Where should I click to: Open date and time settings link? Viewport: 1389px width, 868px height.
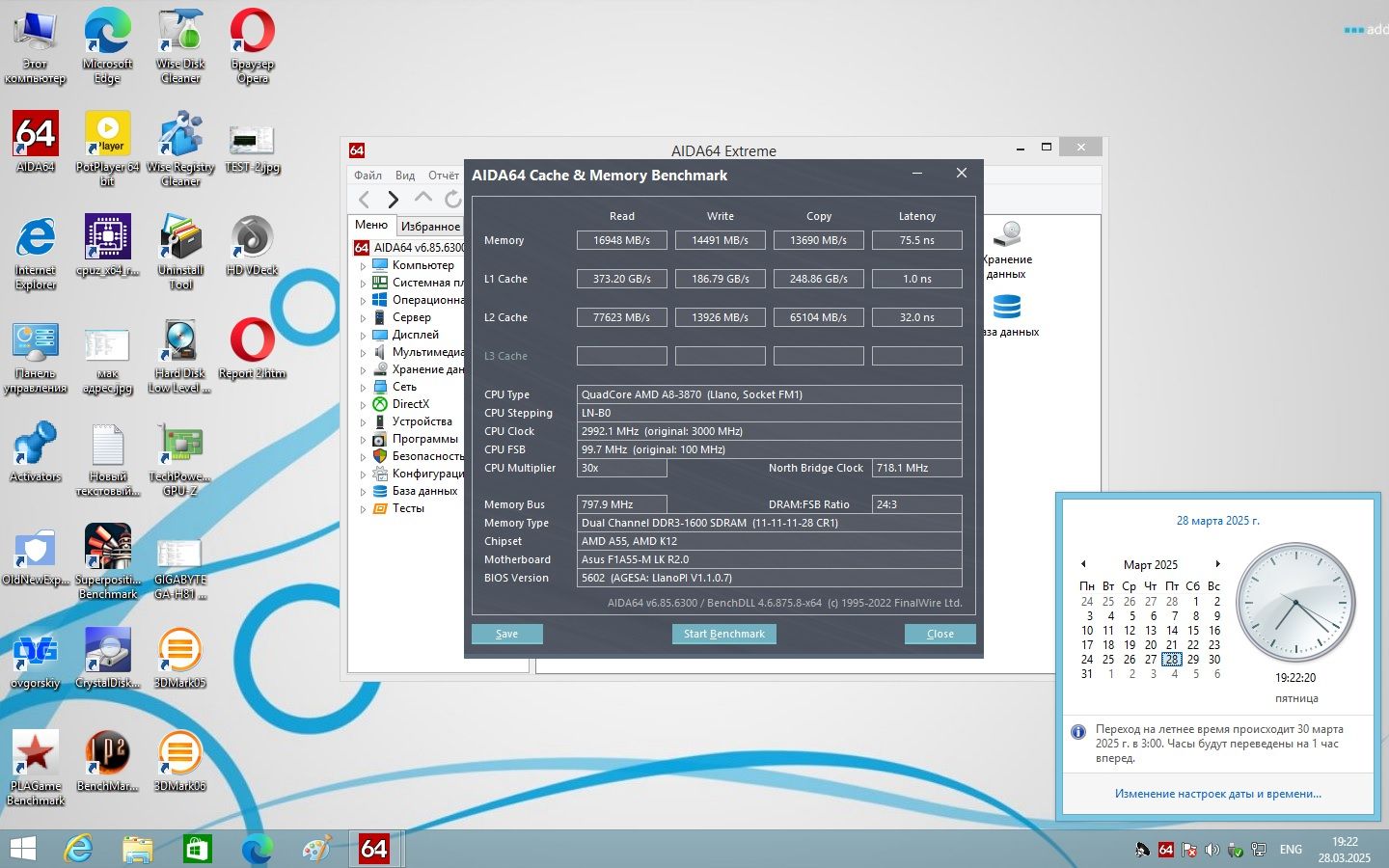pos(1217,794)
